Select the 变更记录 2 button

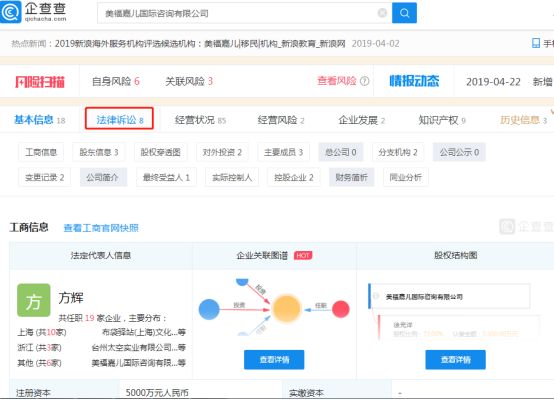coord(45,177)
